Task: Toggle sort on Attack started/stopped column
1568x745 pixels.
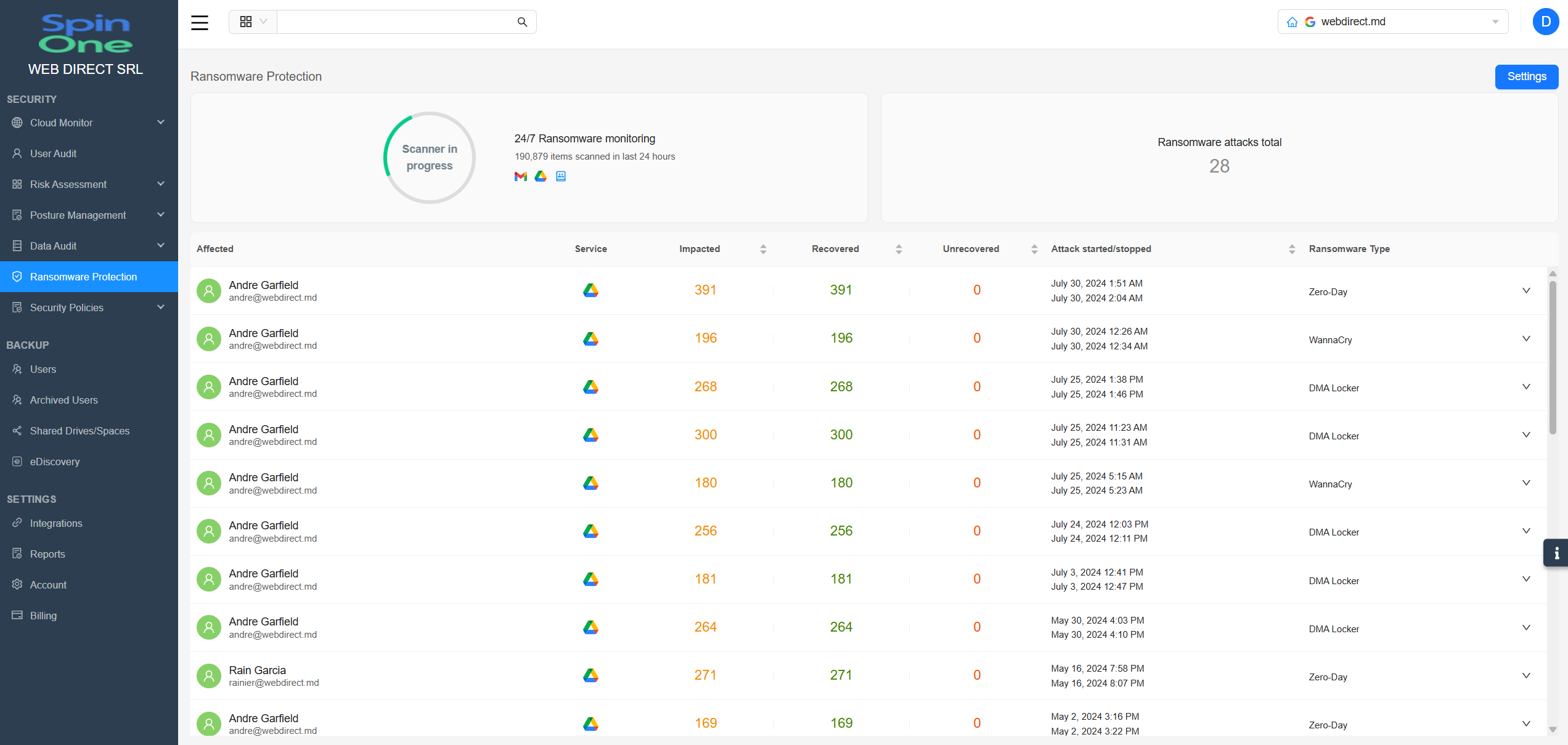Action: [x=1291, y=249]
